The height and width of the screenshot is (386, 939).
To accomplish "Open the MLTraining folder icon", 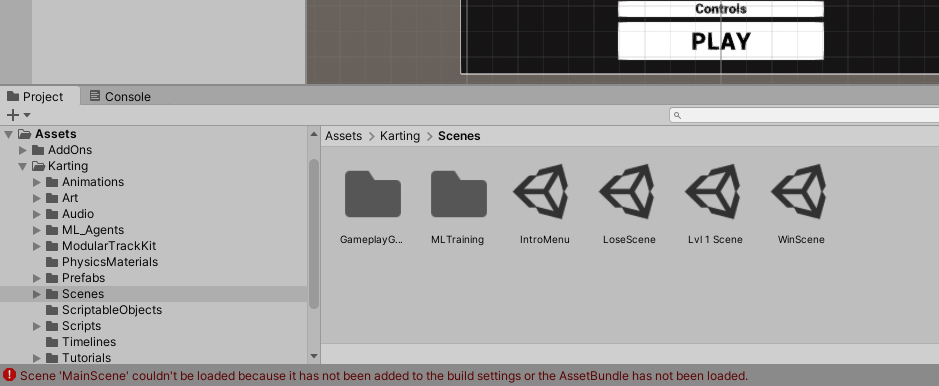I will [x=459, y=194].
